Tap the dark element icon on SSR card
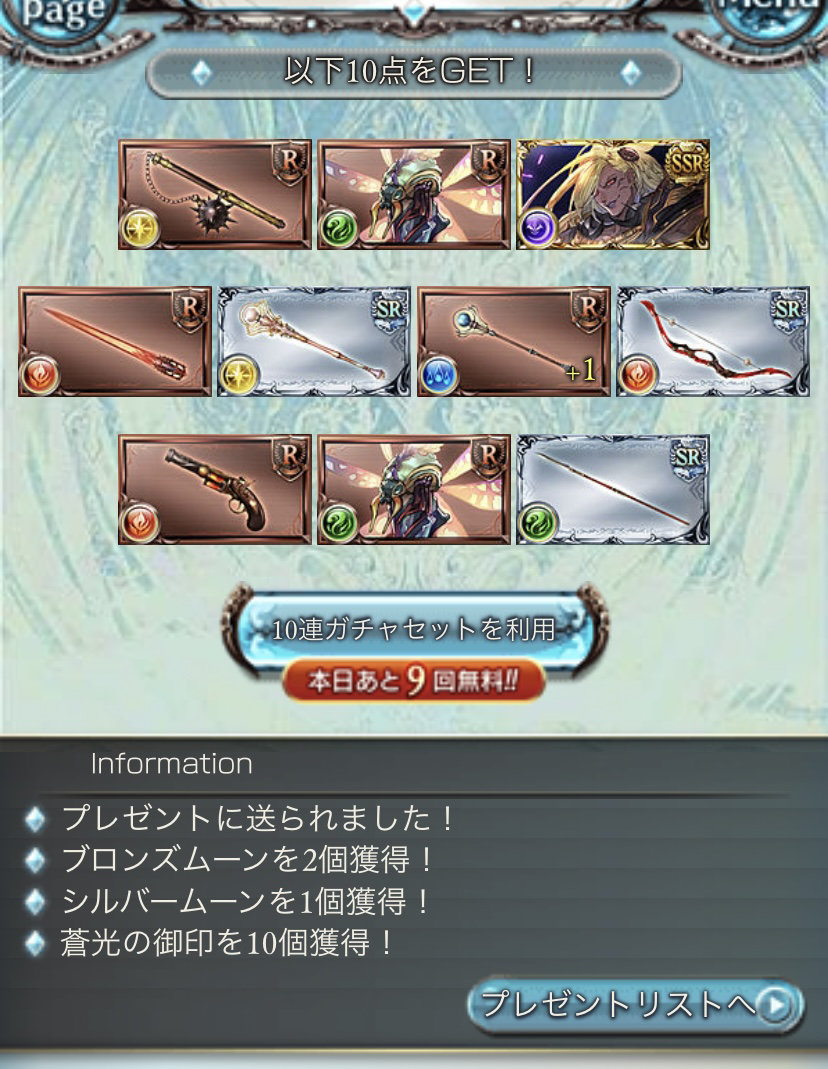The height and width of the screenshot is (1069, 828). 538,228
